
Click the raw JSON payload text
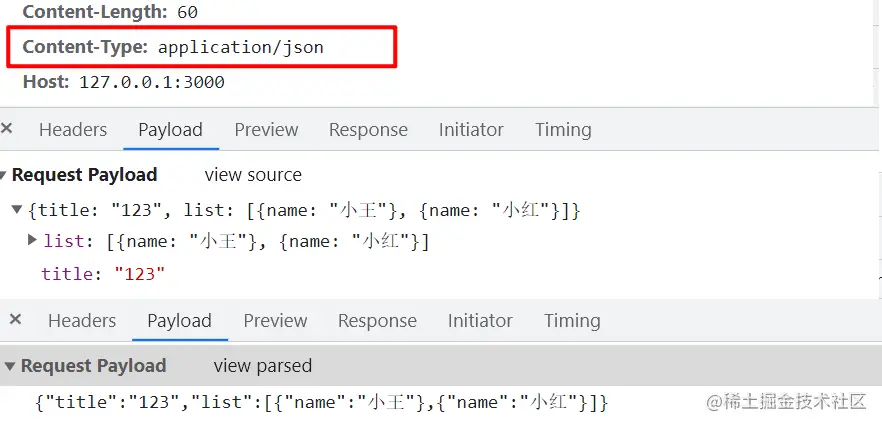click(321, 403)
